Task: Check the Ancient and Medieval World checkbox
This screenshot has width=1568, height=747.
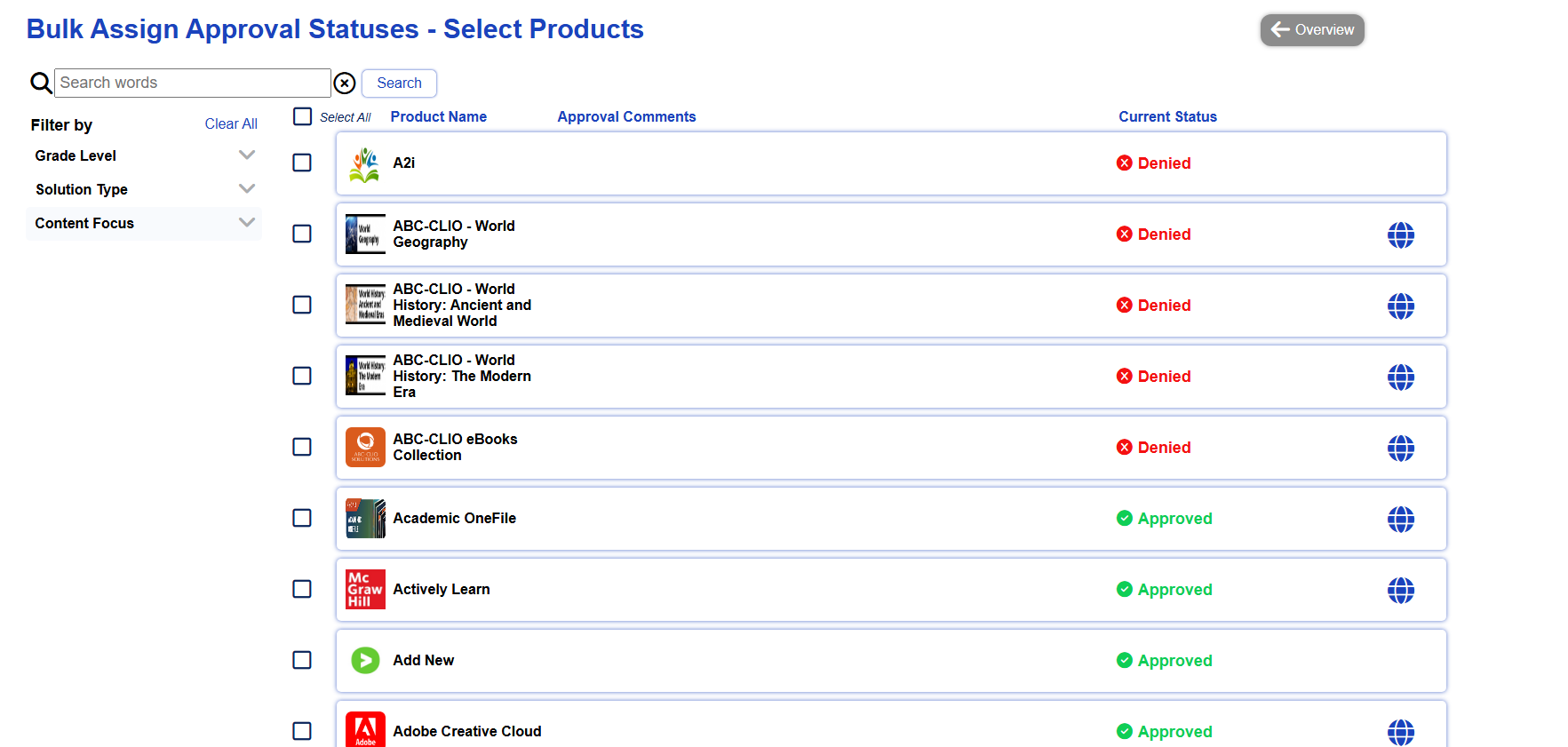Action: tap(302, 305)
